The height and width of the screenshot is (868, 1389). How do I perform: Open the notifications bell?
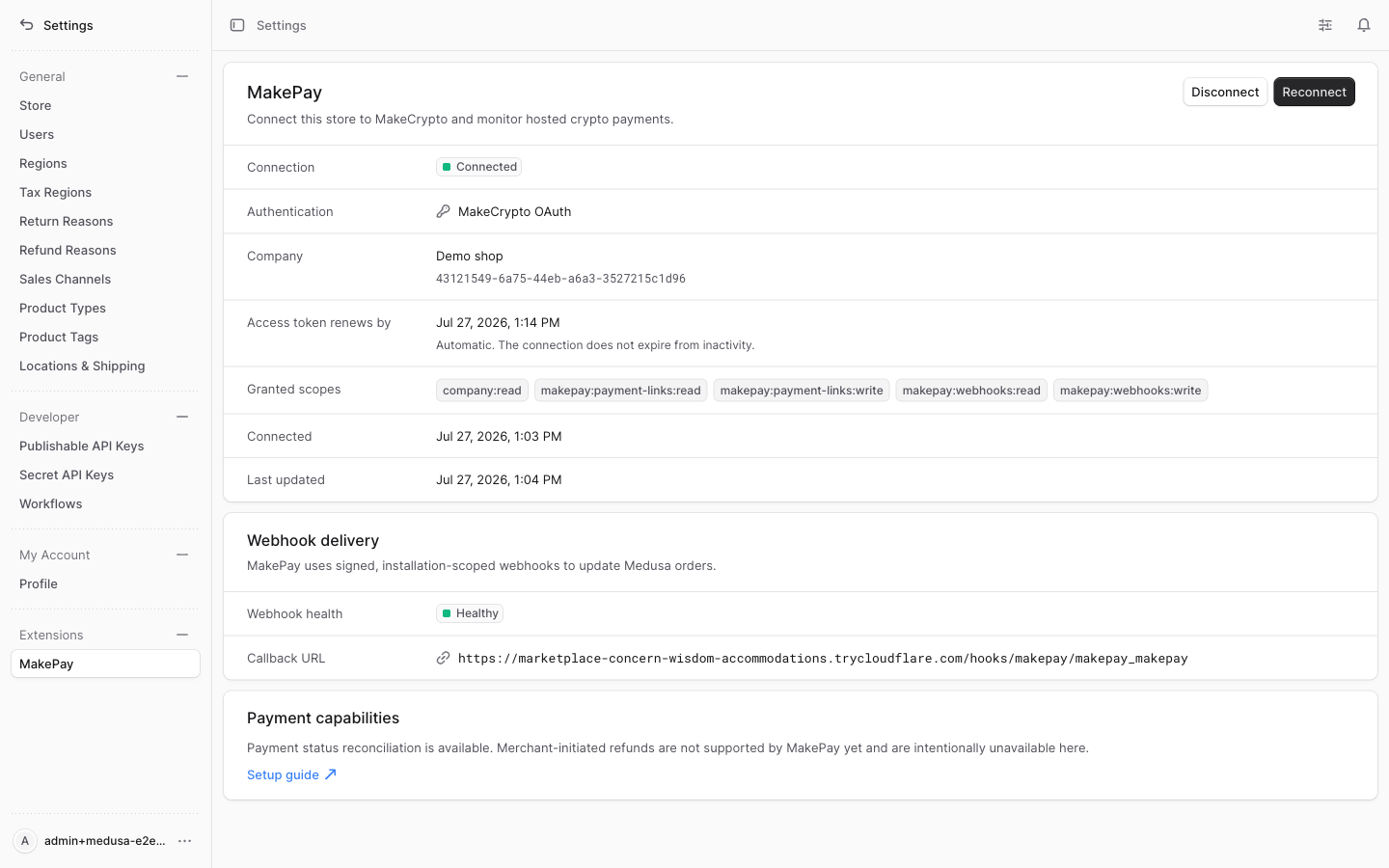point(1364,25)
